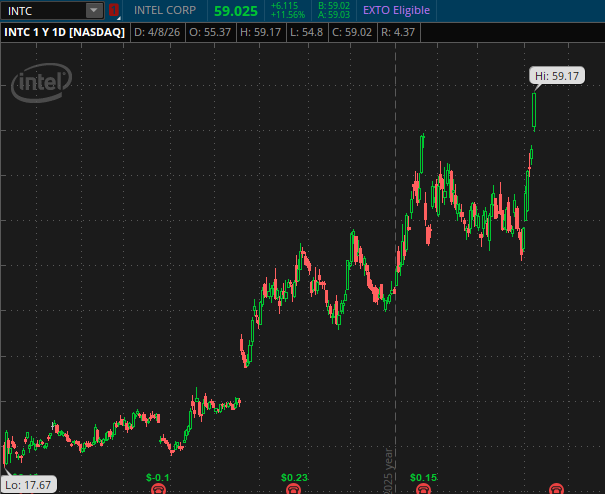Click the INTC 1 Y 1D [NASDAQ] chart label

point(66,32)
